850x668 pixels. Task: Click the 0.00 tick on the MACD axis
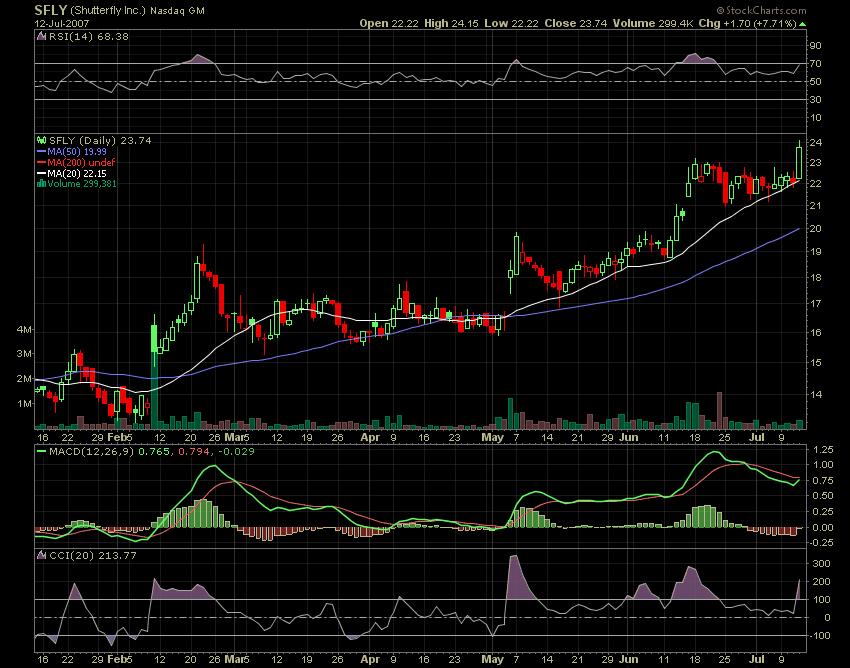pyautogui.click(x=823, y=527)
